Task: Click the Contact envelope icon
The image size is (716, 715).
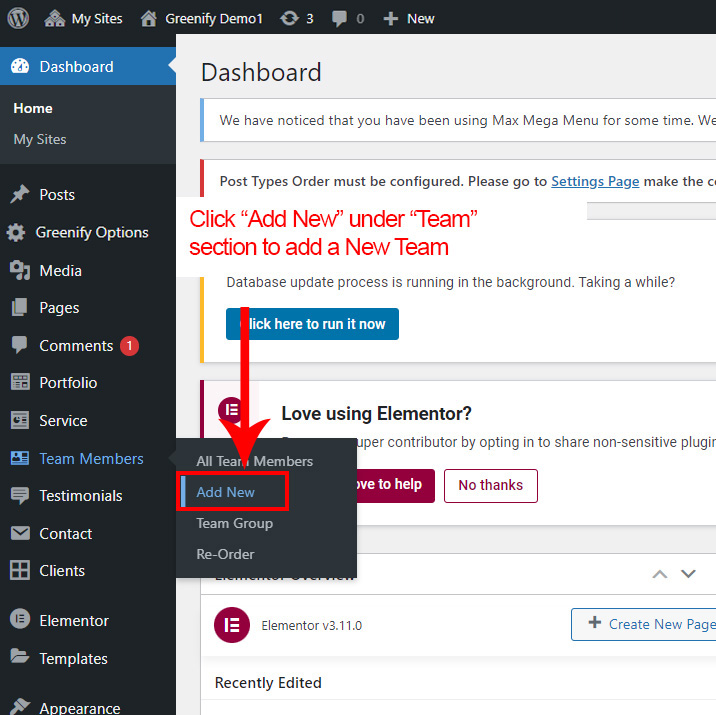Action: point(19,534)
